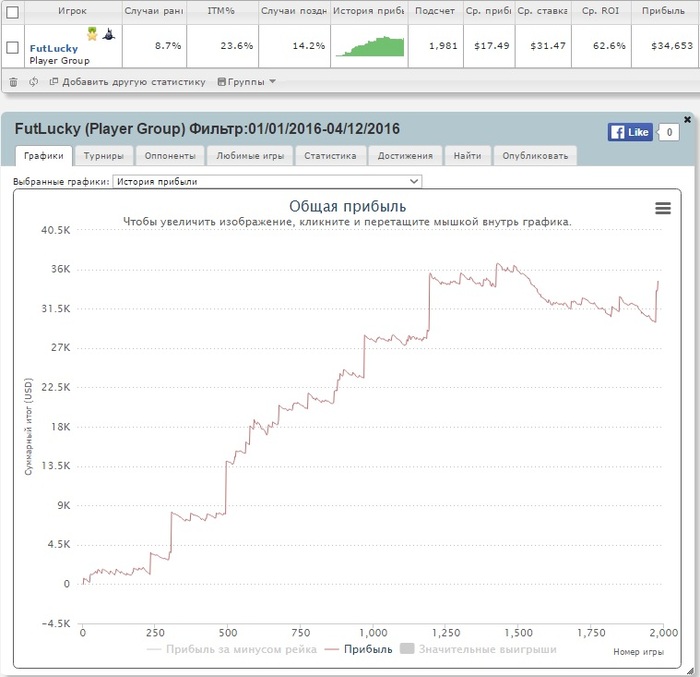The image size is (700, 677).
Task: Click the gold award badge icon
Action: click(x=92, y=34)
